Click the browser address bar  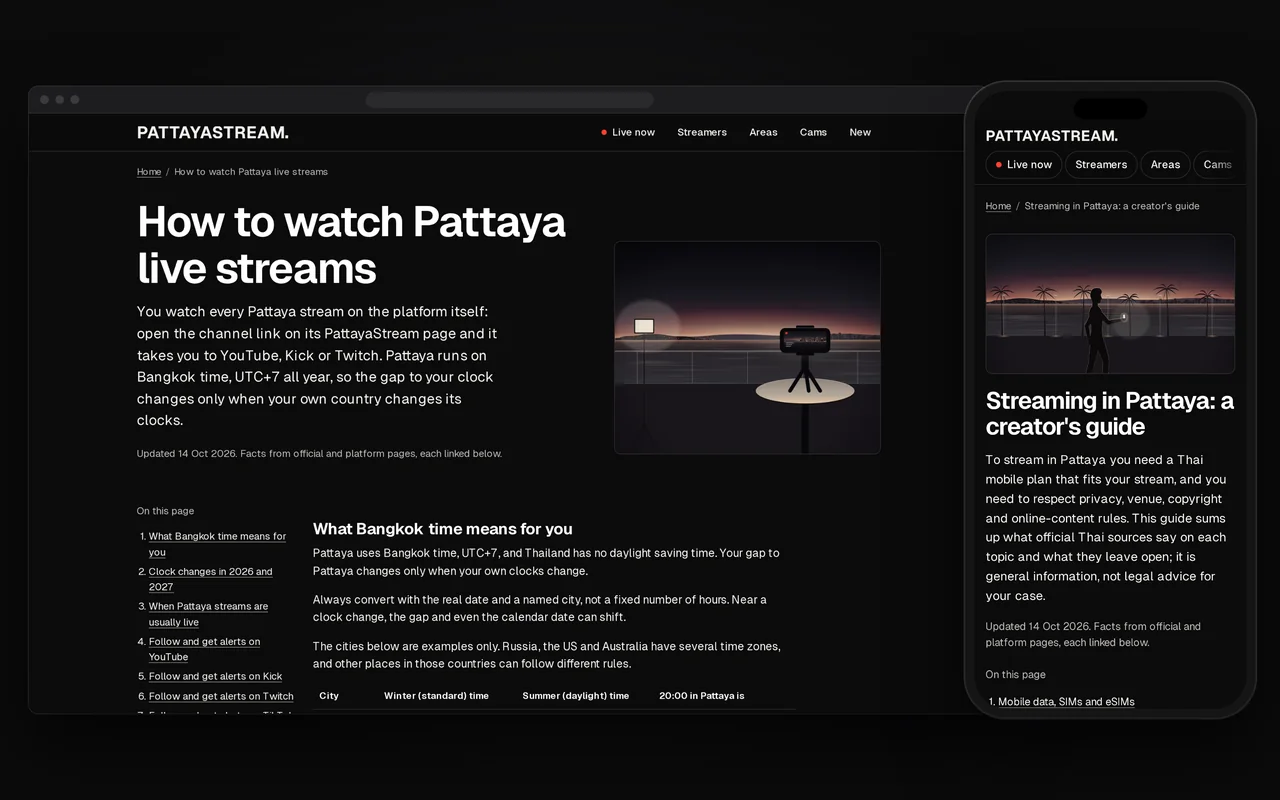(x=509, y=100)
